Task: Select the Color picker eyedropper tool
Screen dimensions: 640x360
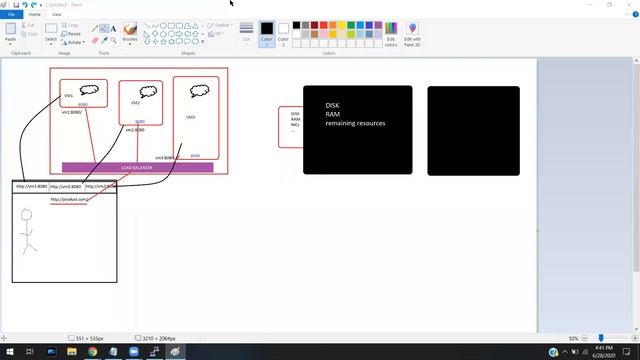Action: (104, 40)
